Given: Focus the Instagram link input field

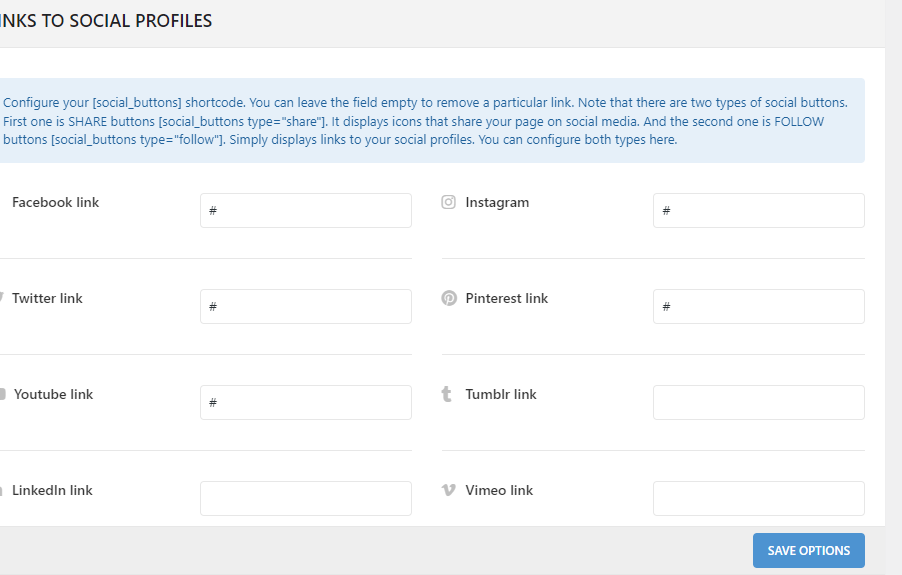Looking at the screenshot, I should click(758, 211).
